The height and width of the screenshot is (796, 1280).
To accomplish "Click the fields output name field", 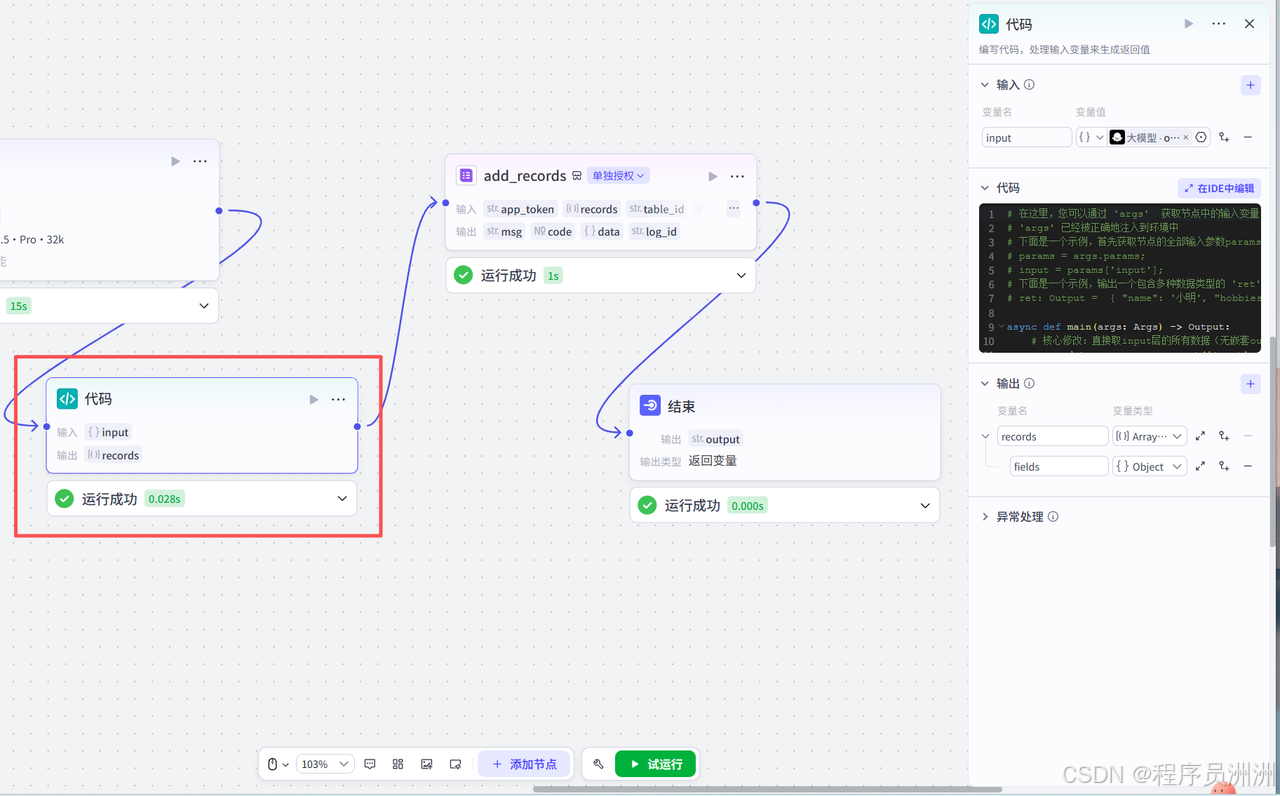I will pos(1059,466).
